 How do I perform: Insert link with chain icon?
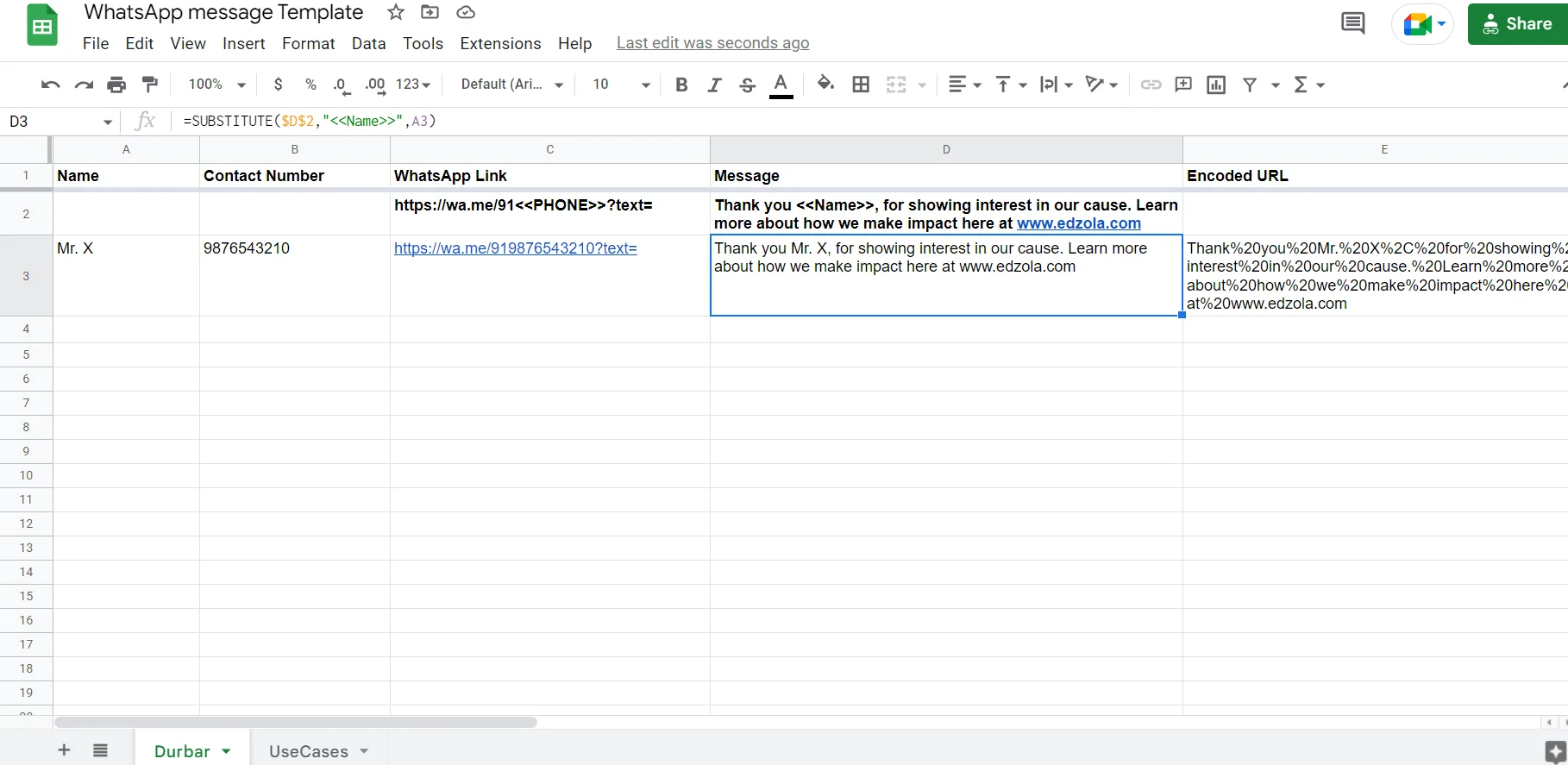pos(1151,85)
